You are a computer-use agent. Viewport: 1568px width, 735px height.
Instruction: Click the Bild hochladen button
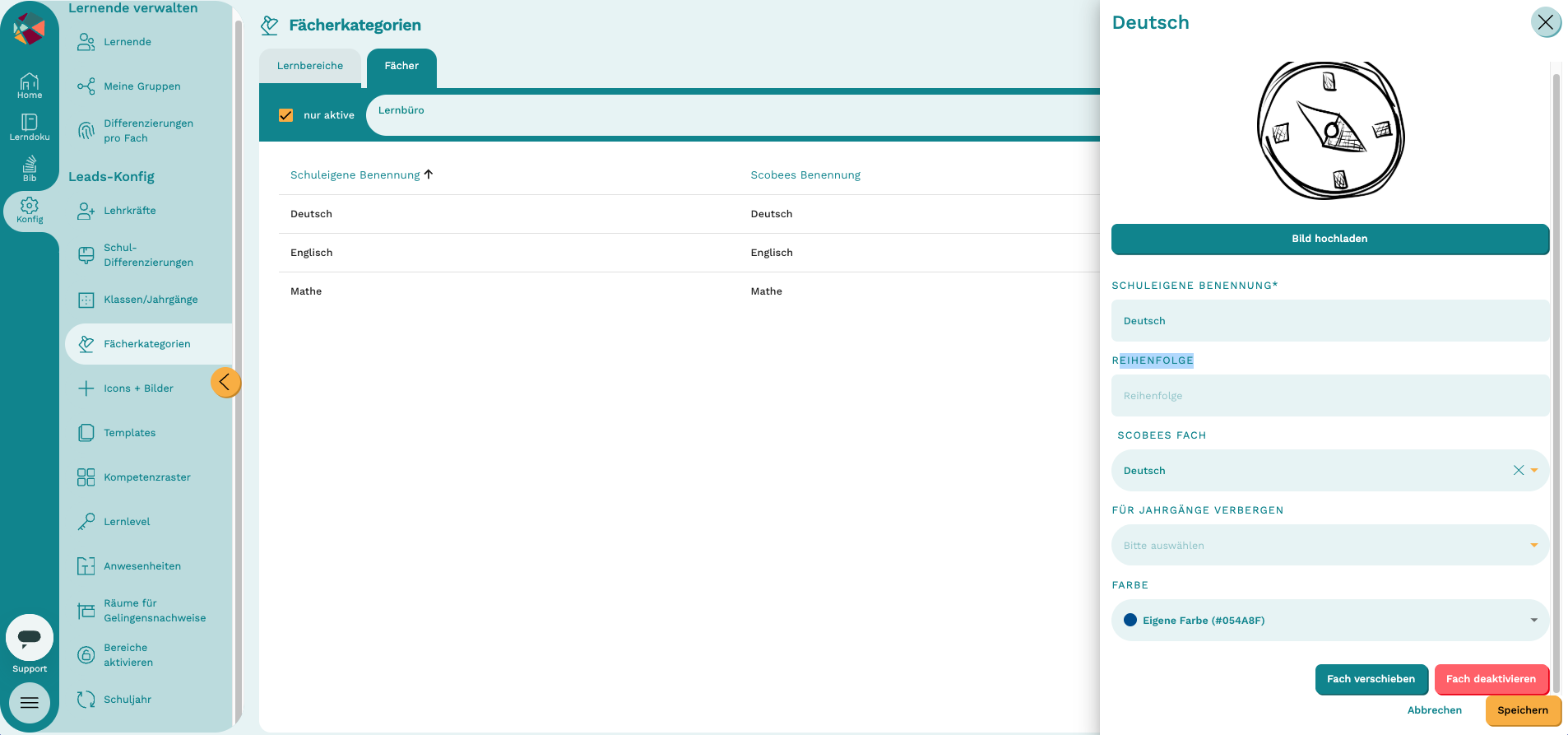pos(1329,239)
